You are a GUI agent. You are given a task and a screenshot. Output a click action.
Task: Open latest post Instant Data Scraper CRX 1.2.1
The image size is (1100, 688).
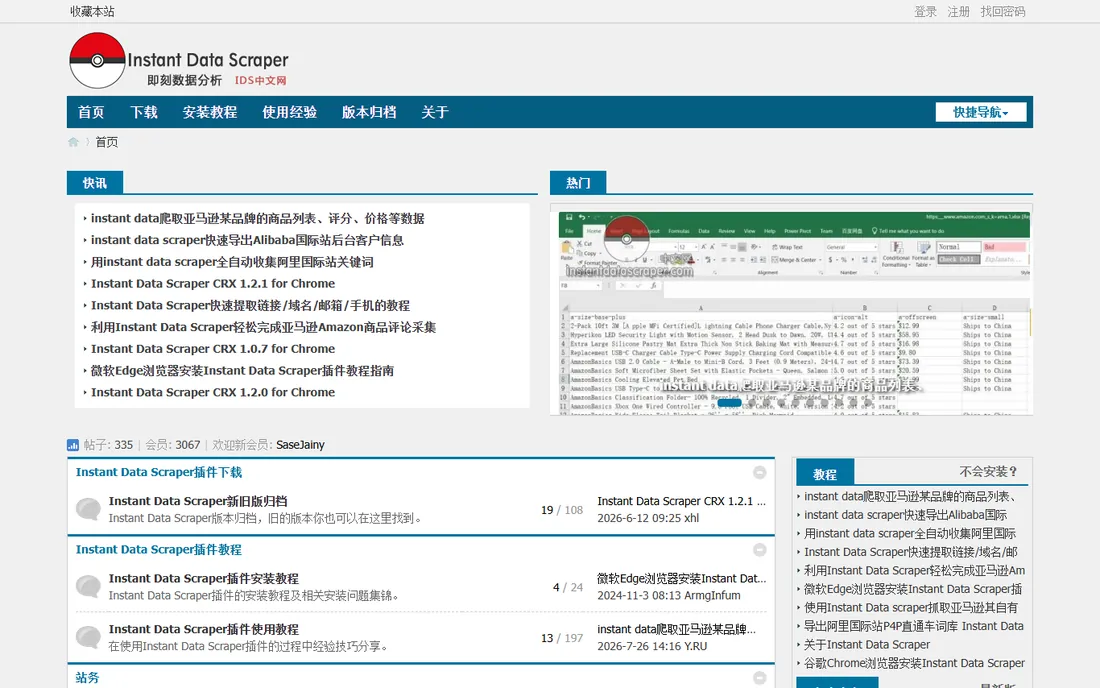681,501
